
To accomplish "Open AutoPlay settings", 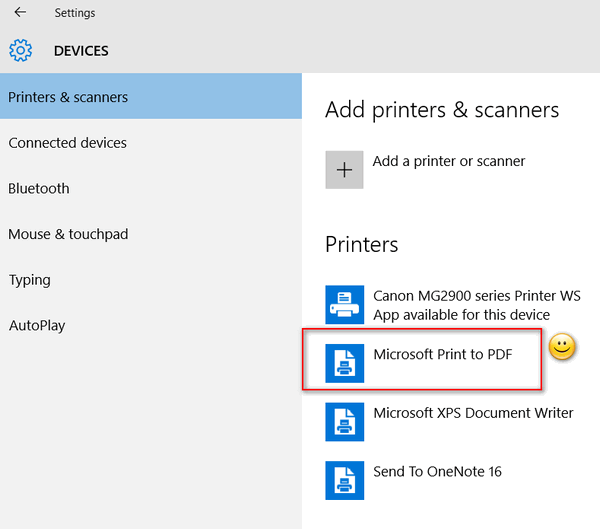I will [37, 325].
